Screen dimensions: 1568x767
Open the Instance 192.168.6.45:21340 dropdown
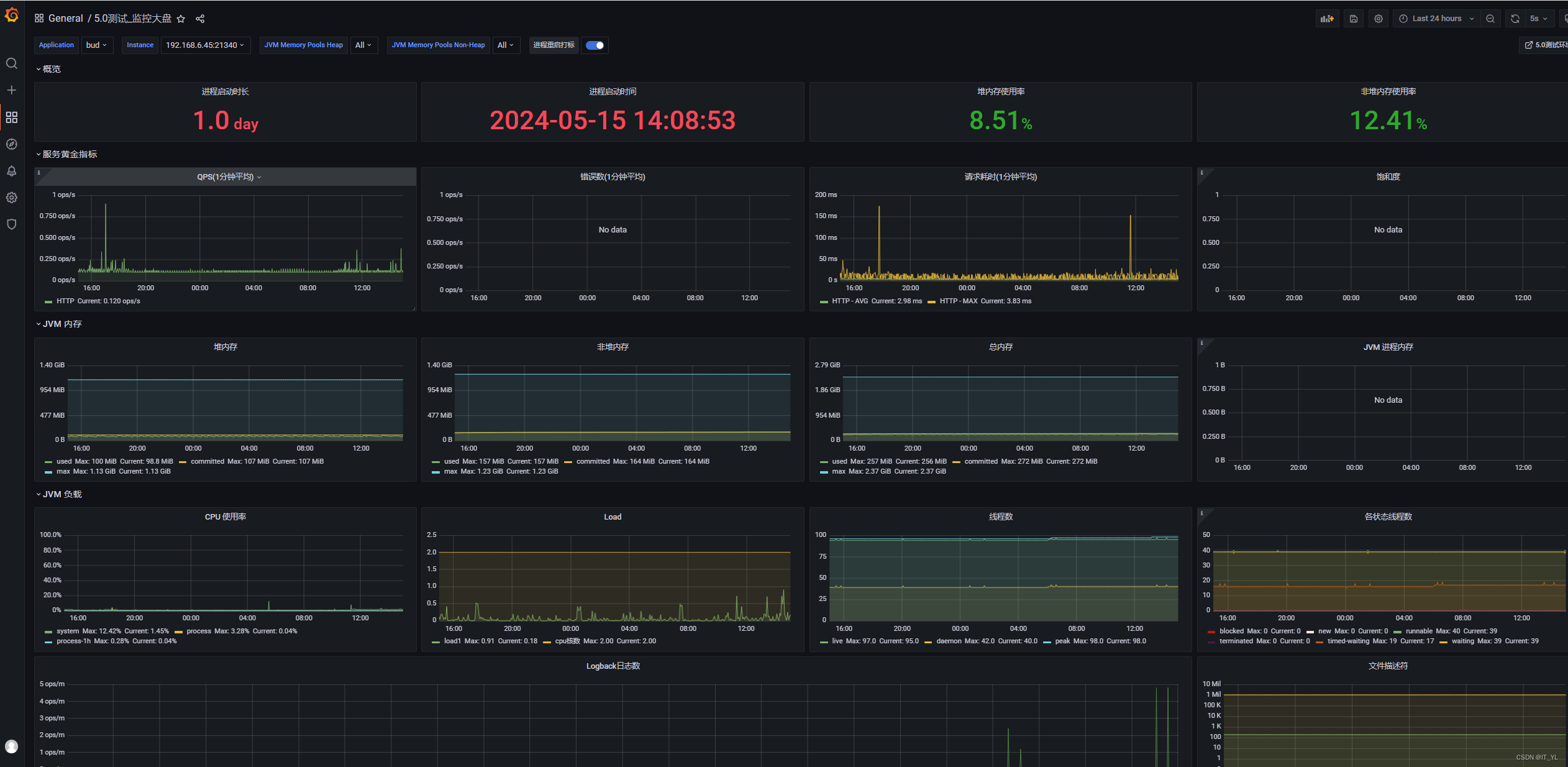point(205,45)
